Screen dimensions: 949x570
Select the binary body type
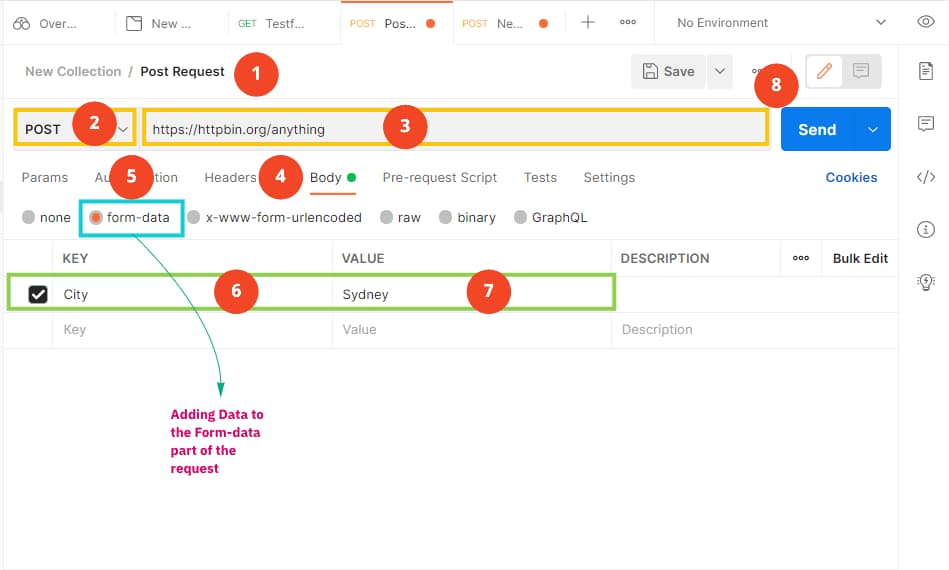tap(445, 217)
